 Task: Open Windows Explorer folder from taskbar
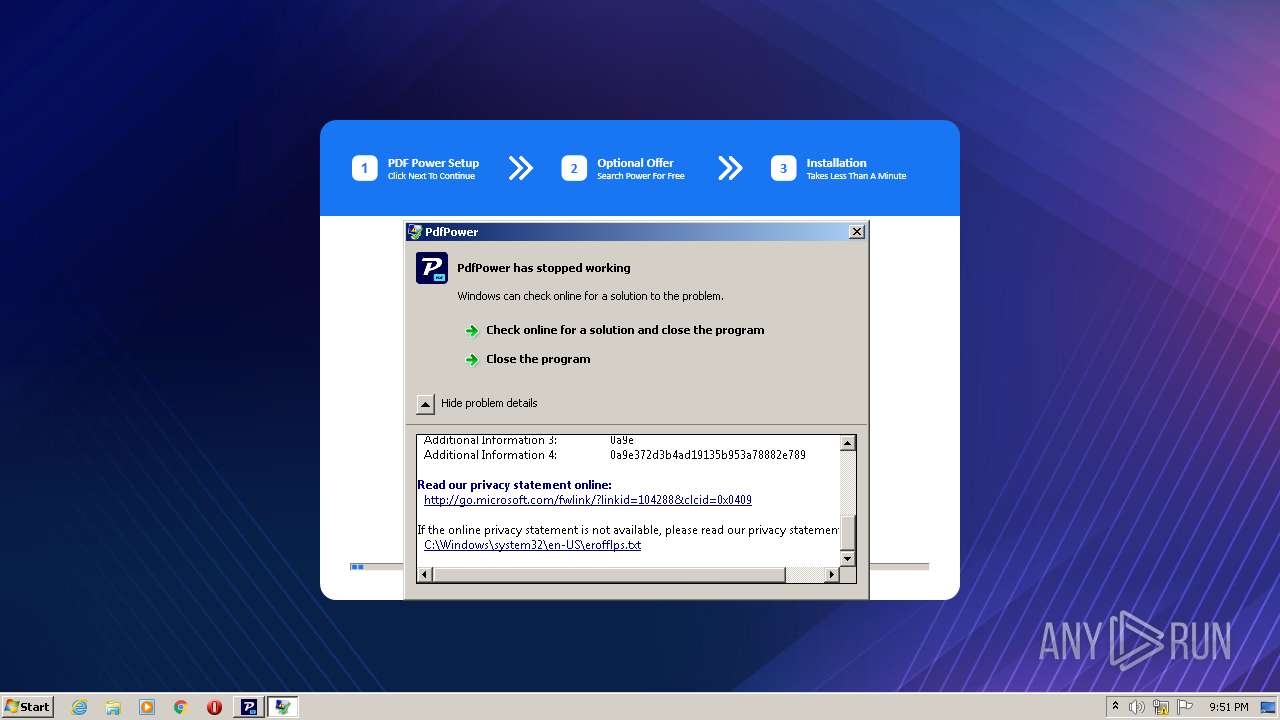point(113,707)
